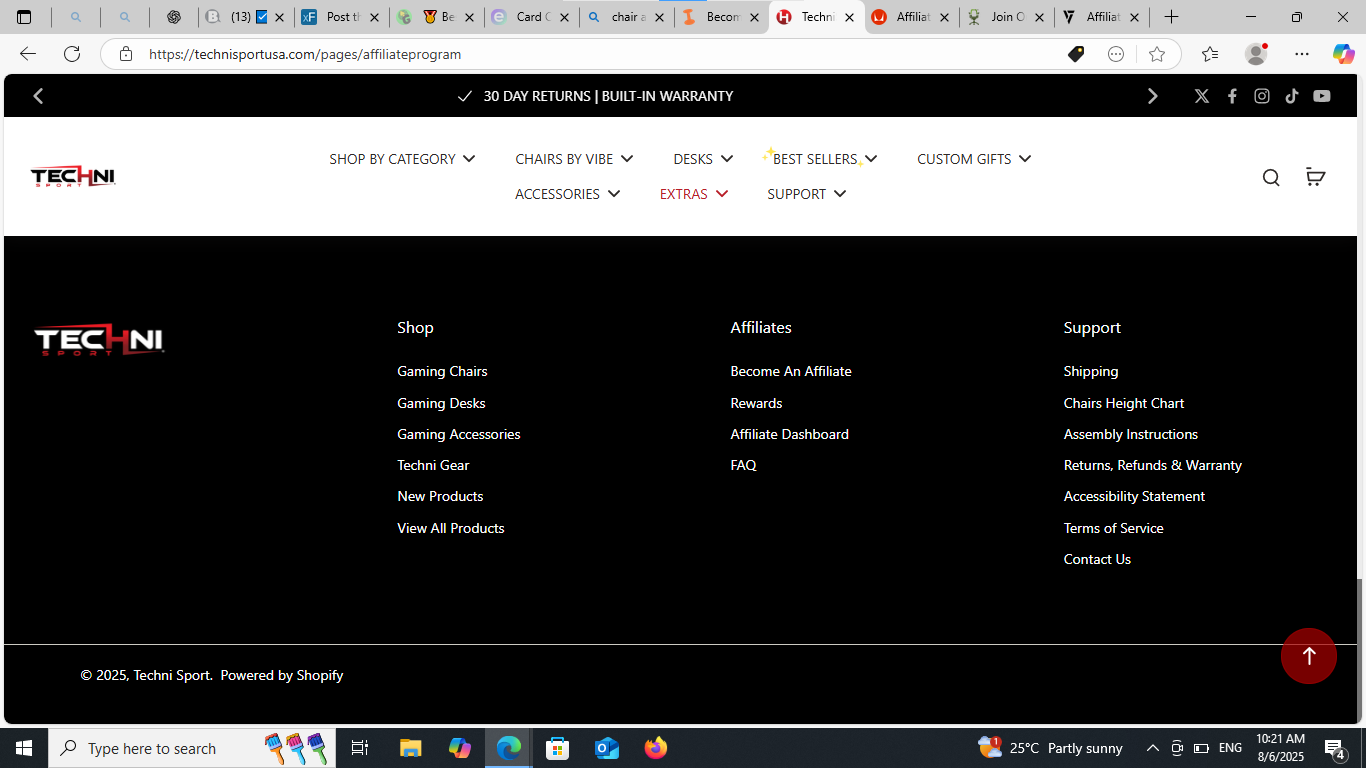Show next announcement with right arrow

tap(1152, 96)
